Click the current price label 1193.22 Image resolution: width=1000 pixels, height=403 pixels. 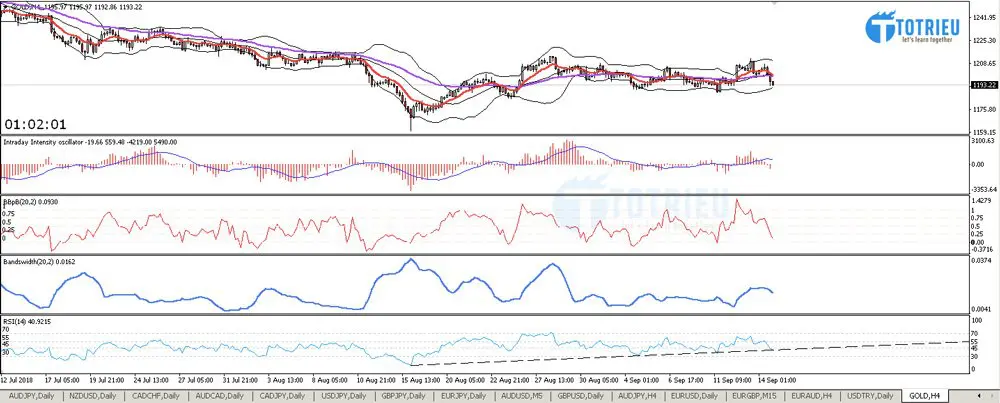(983, 85)
